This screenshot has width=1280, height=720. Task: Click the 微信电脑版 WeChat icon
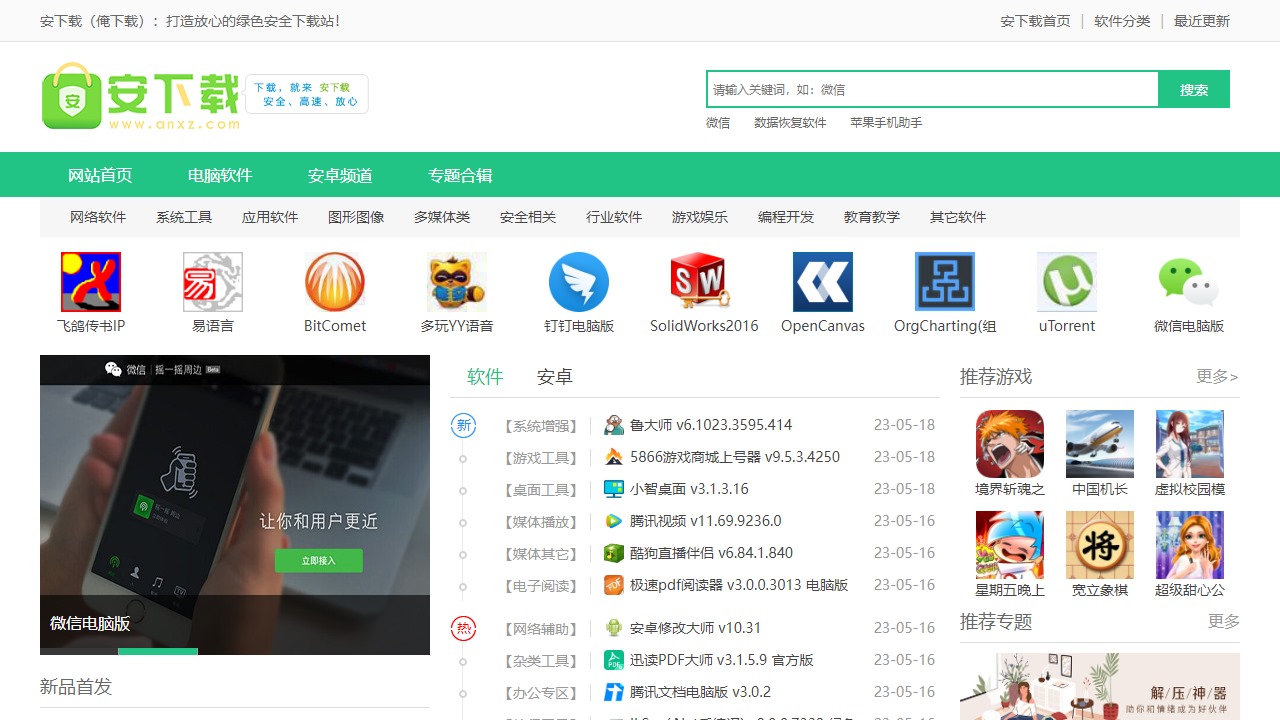[1188, 281]
